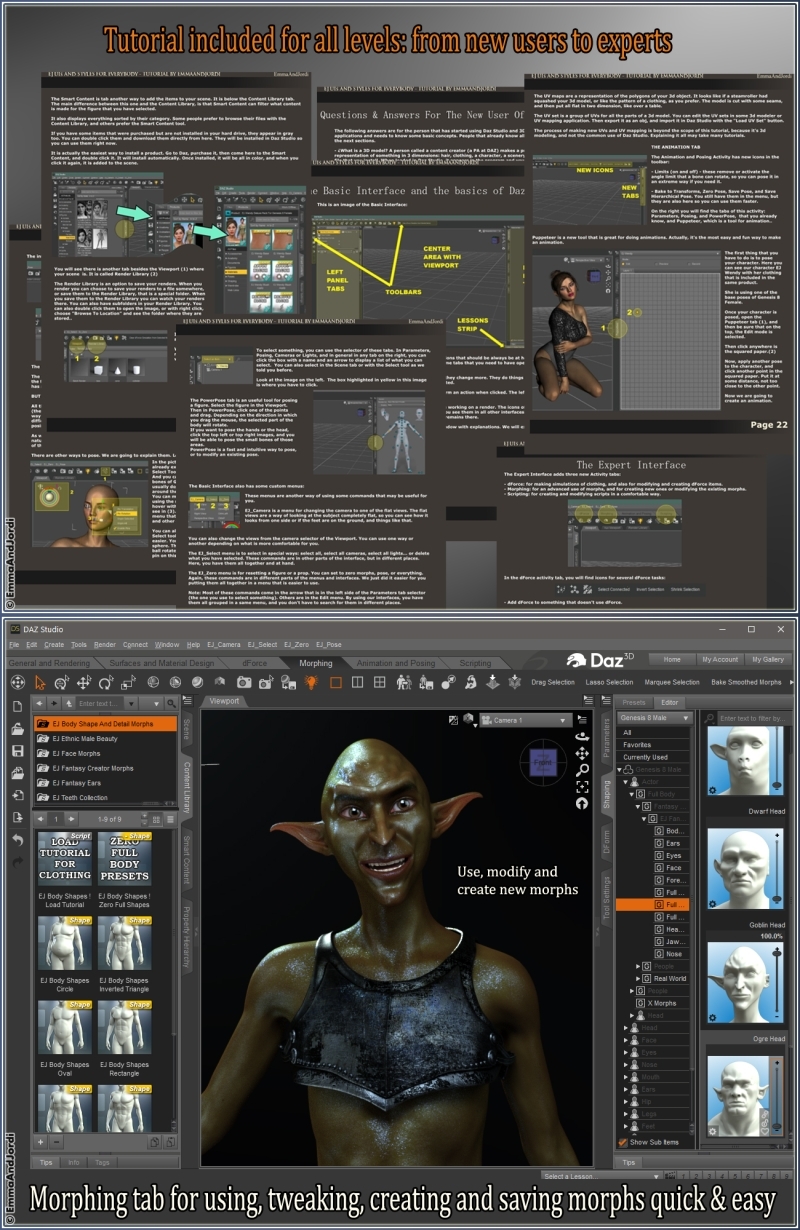Open the EJ_Camera menu
This screenshot has height=1230, width=800.
[222, 645]
